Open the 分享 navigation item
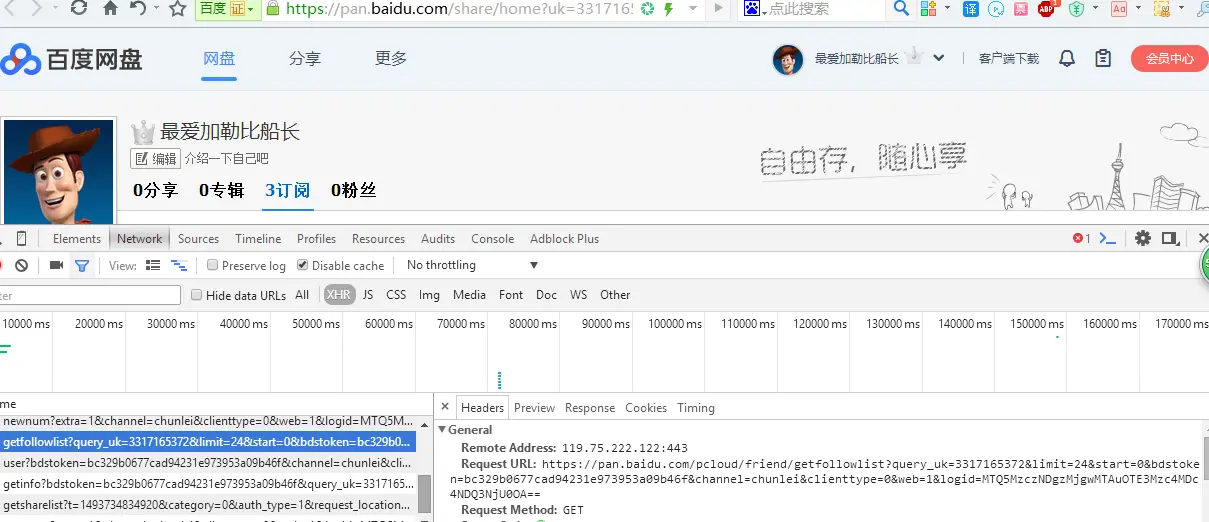Screen dimensions: 1209x522 click(305, 58)
